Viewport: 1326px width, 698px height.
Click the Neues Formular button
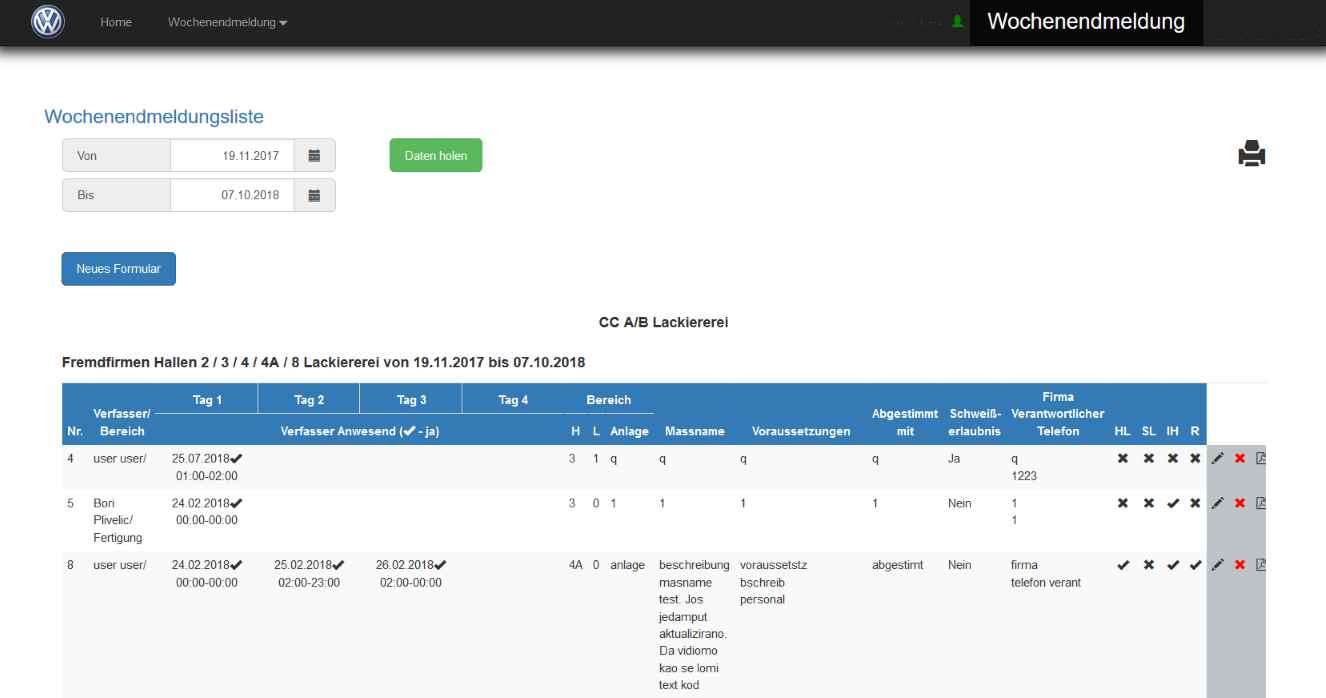point(118,269)
